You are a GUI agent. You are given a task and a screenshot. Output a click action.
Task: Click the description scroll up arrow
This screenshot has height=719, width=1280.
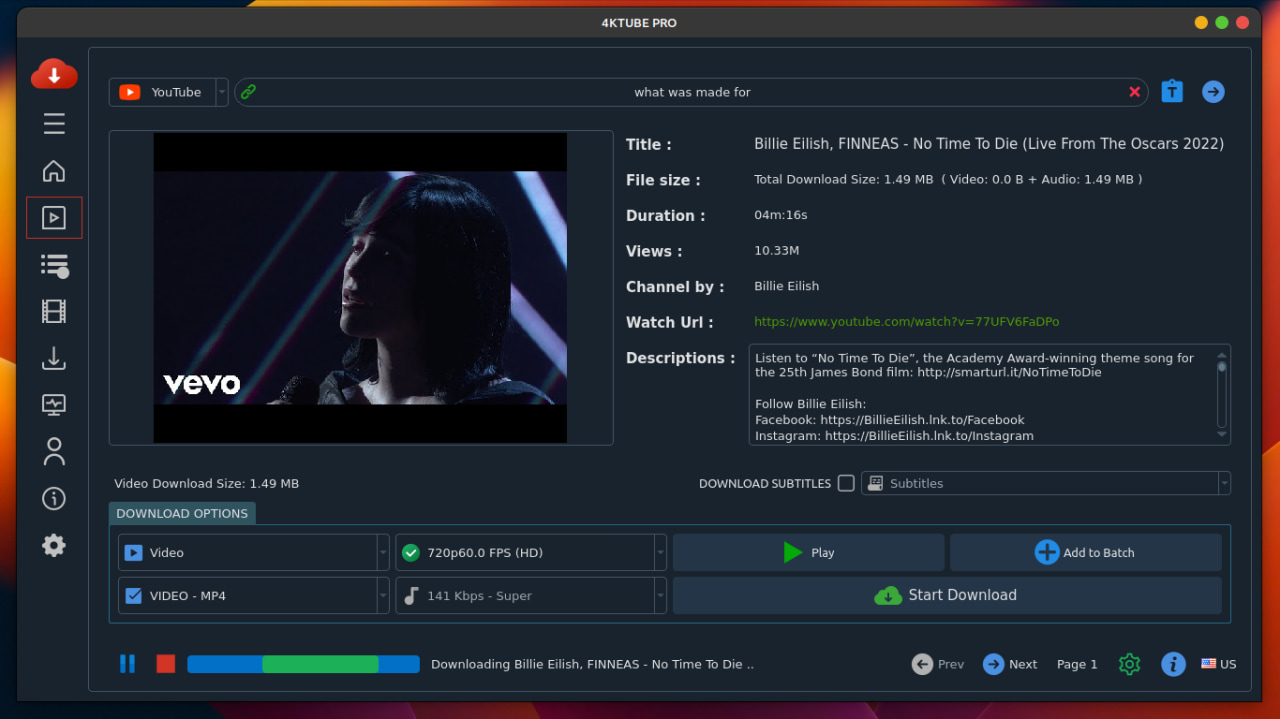point(1221,355)
